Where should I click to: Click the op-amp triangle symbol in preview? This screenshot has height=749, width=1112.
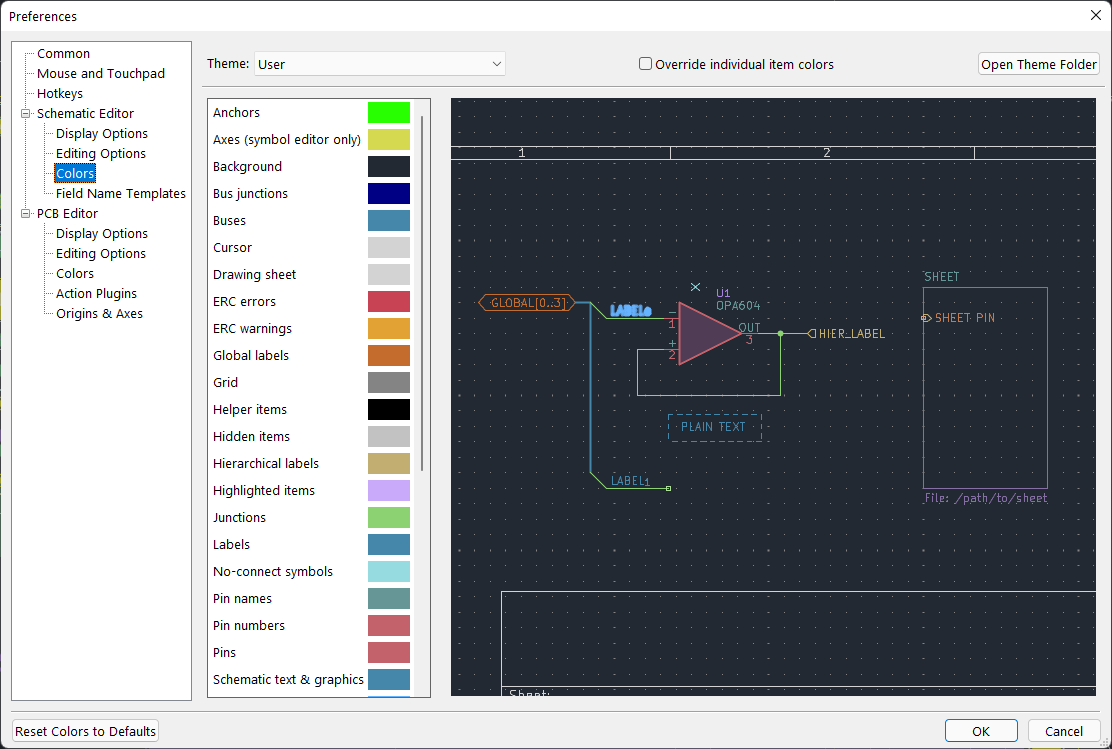click(709, 333)
